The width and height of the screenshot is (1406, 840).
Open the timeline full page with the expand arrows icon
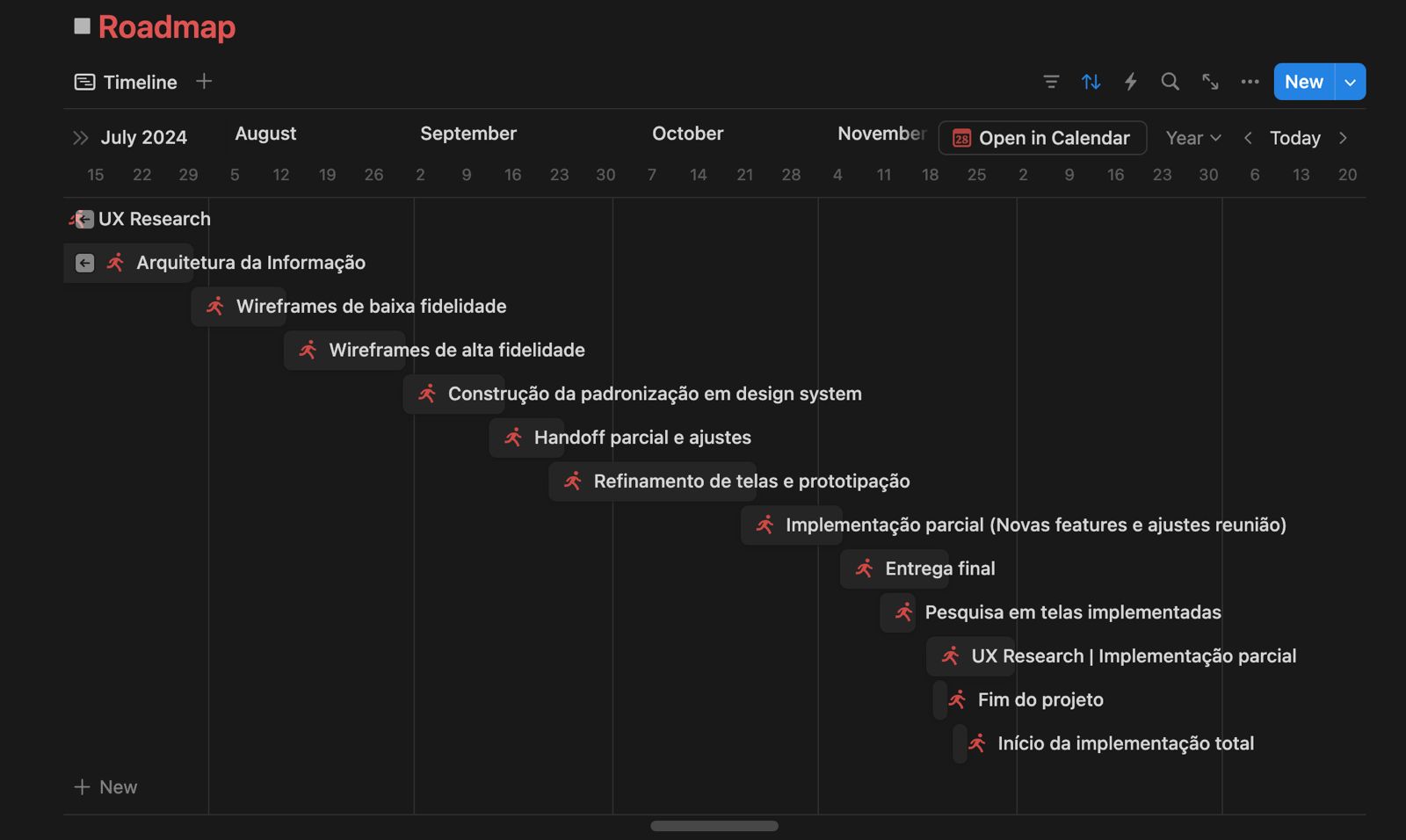pyautogui.click(x=1210, y=82)
